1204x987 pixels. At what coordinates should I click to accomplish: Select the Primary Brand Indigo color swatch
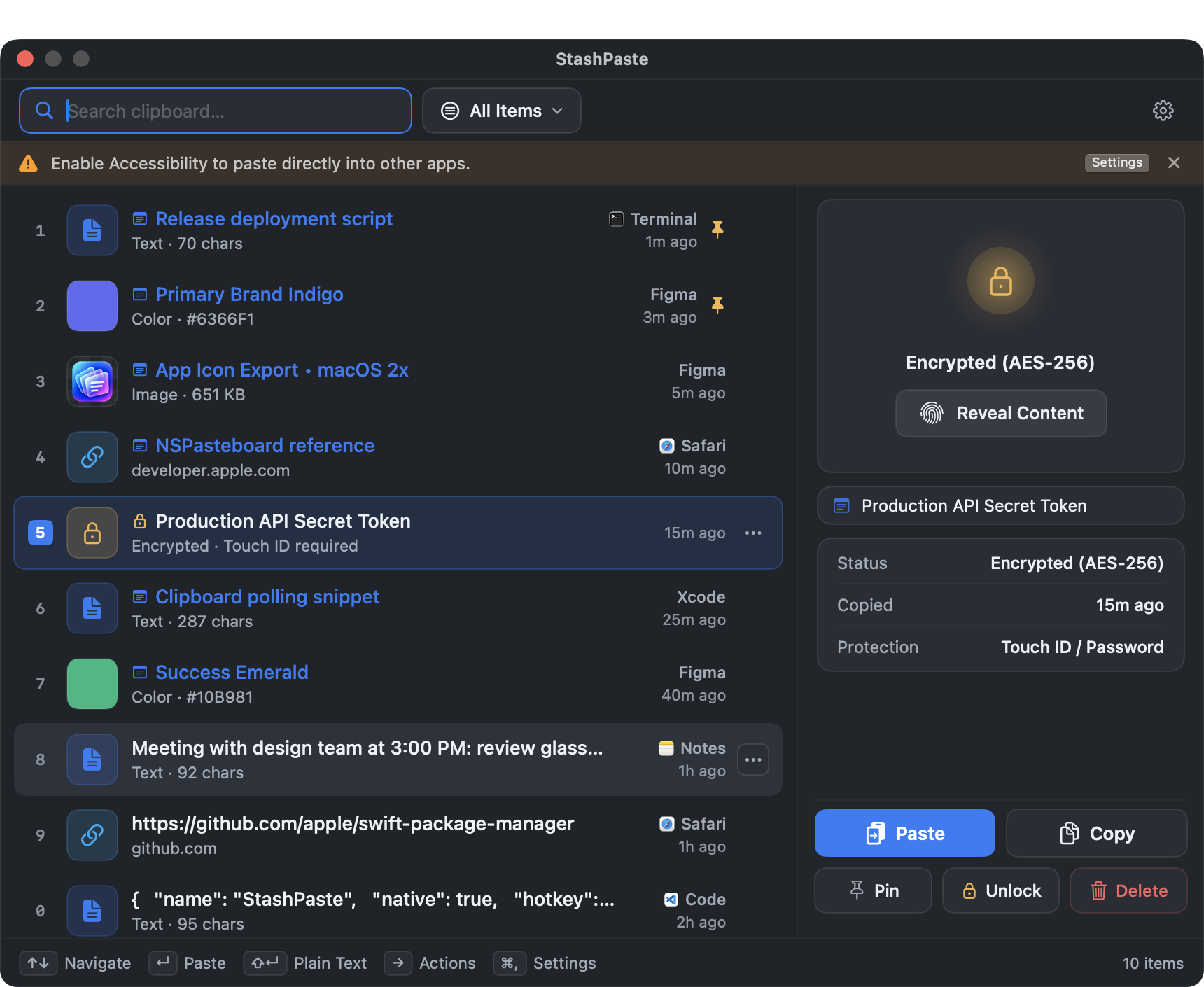pos(92,306)
